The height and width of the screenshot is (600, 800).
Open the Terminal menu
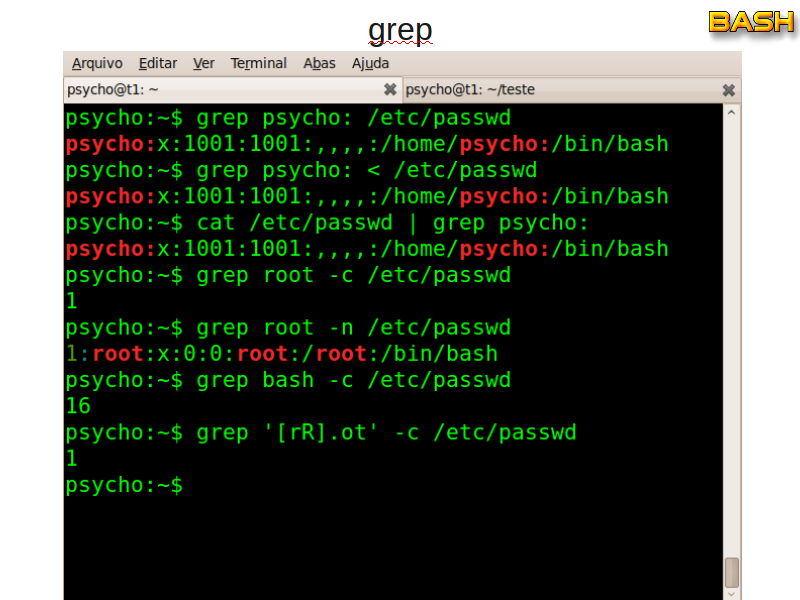pyautogui.click(x=258, y=63)
